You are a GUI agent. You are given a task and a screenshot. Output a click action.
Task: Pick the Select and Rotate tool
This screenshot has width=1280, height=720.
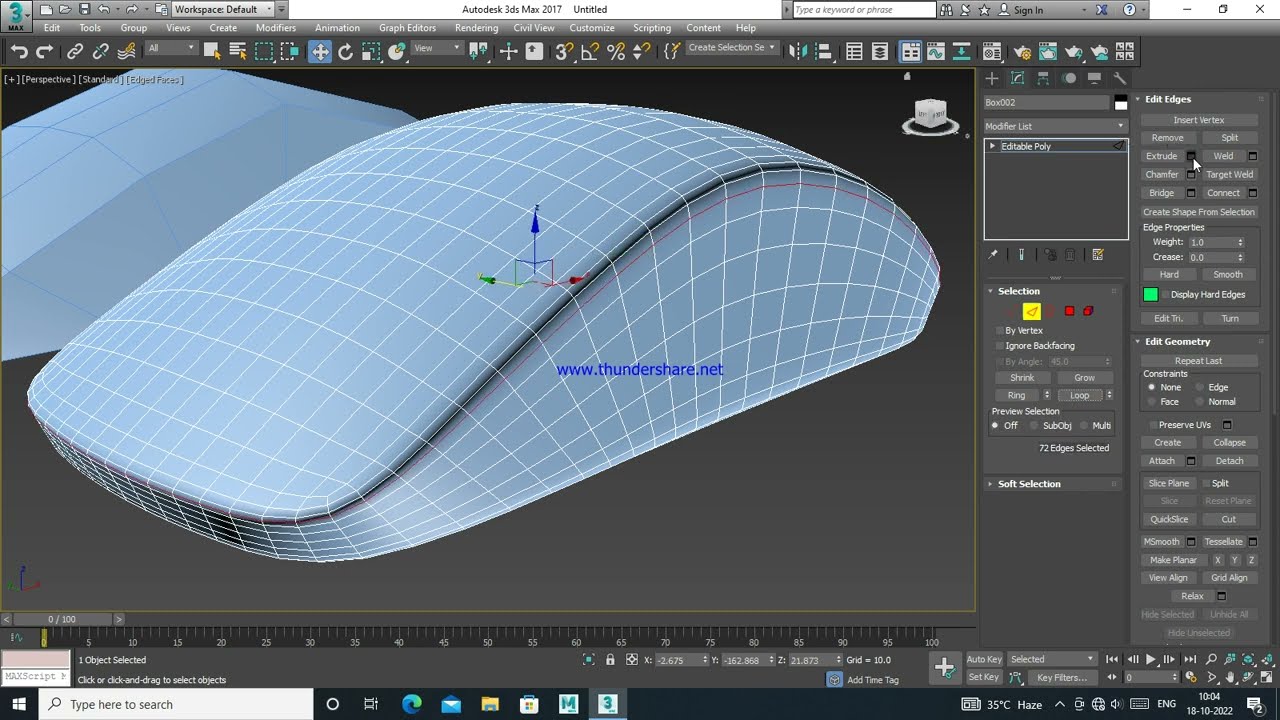coord(345,51)
